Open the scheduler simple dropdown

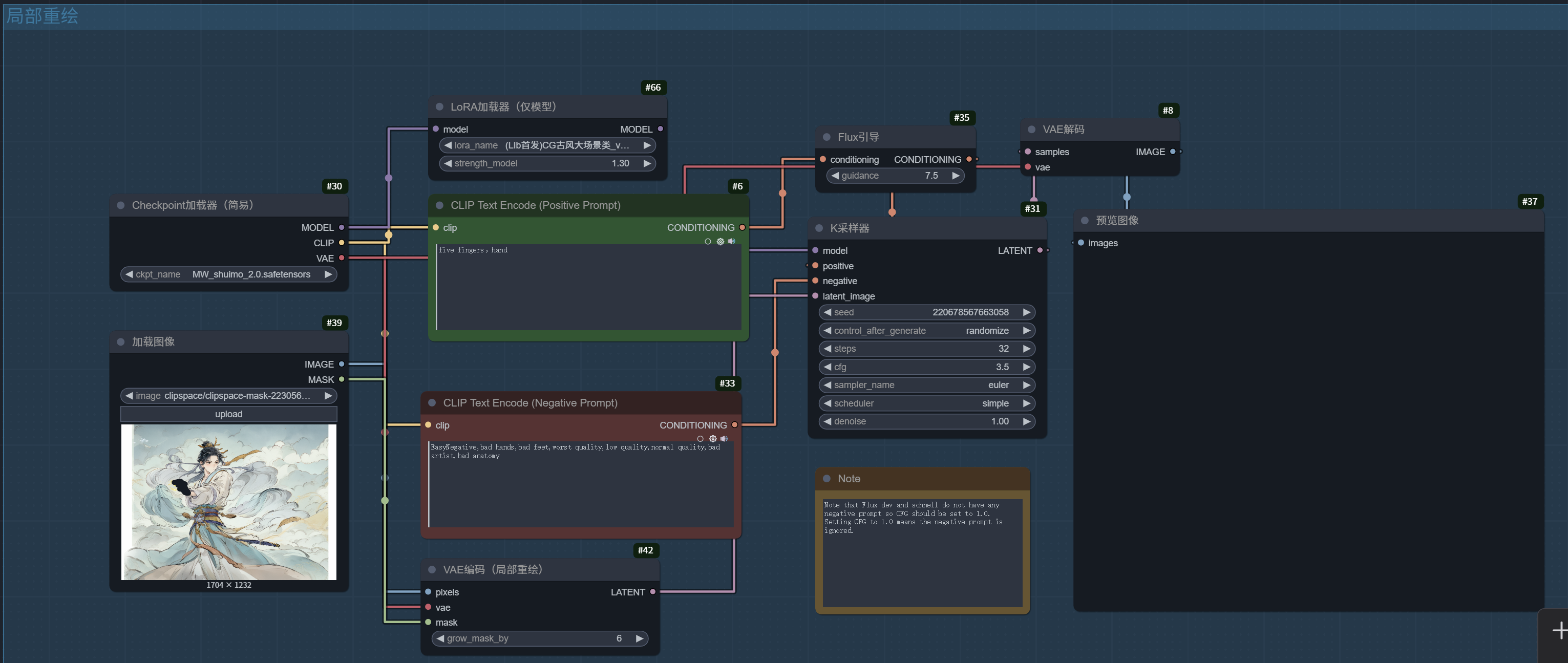coord(926,403)
